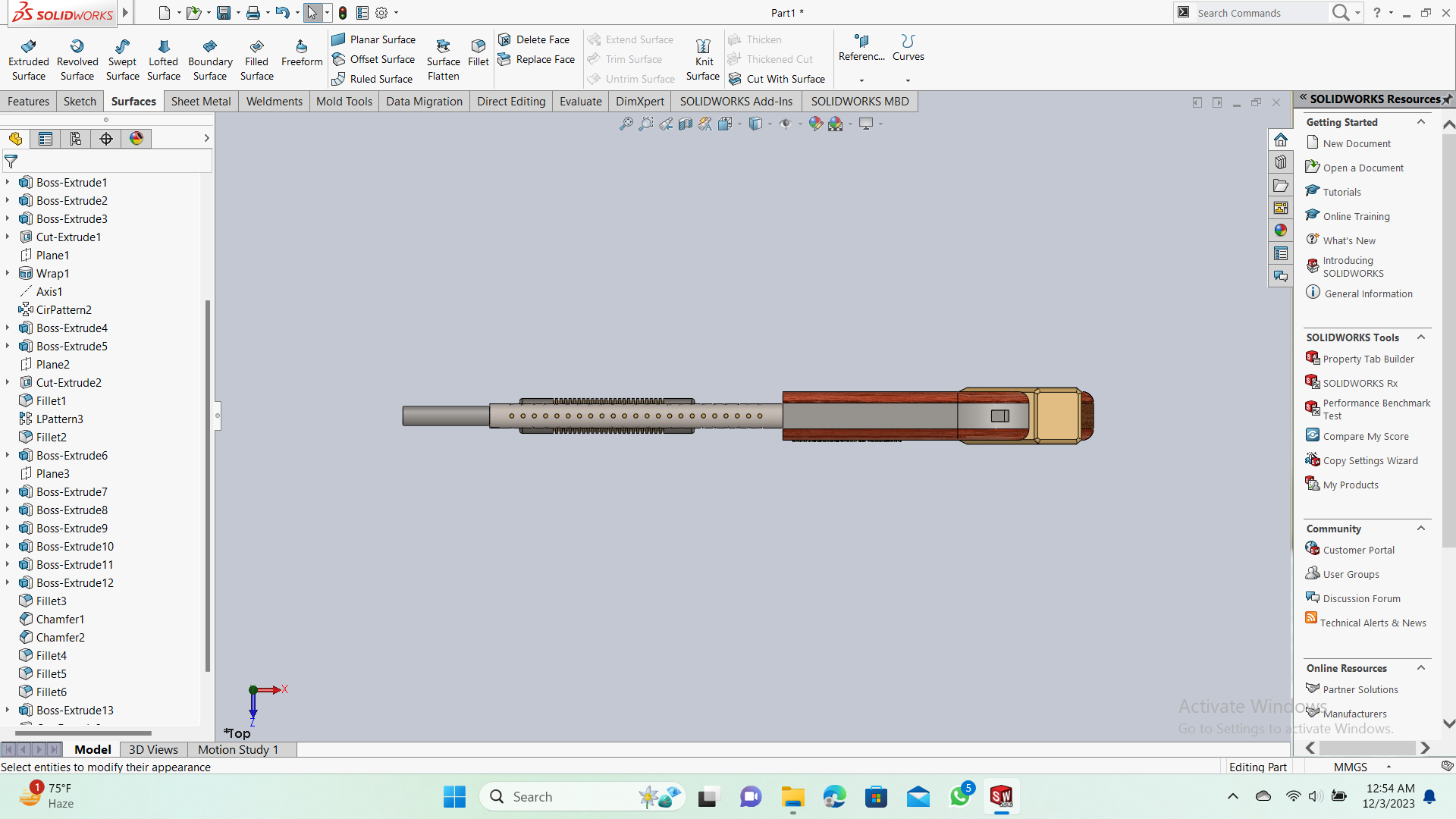Open the Motion Study 1 tab
This screenshot has height=819, width=1456.
[x=238, y=749]
